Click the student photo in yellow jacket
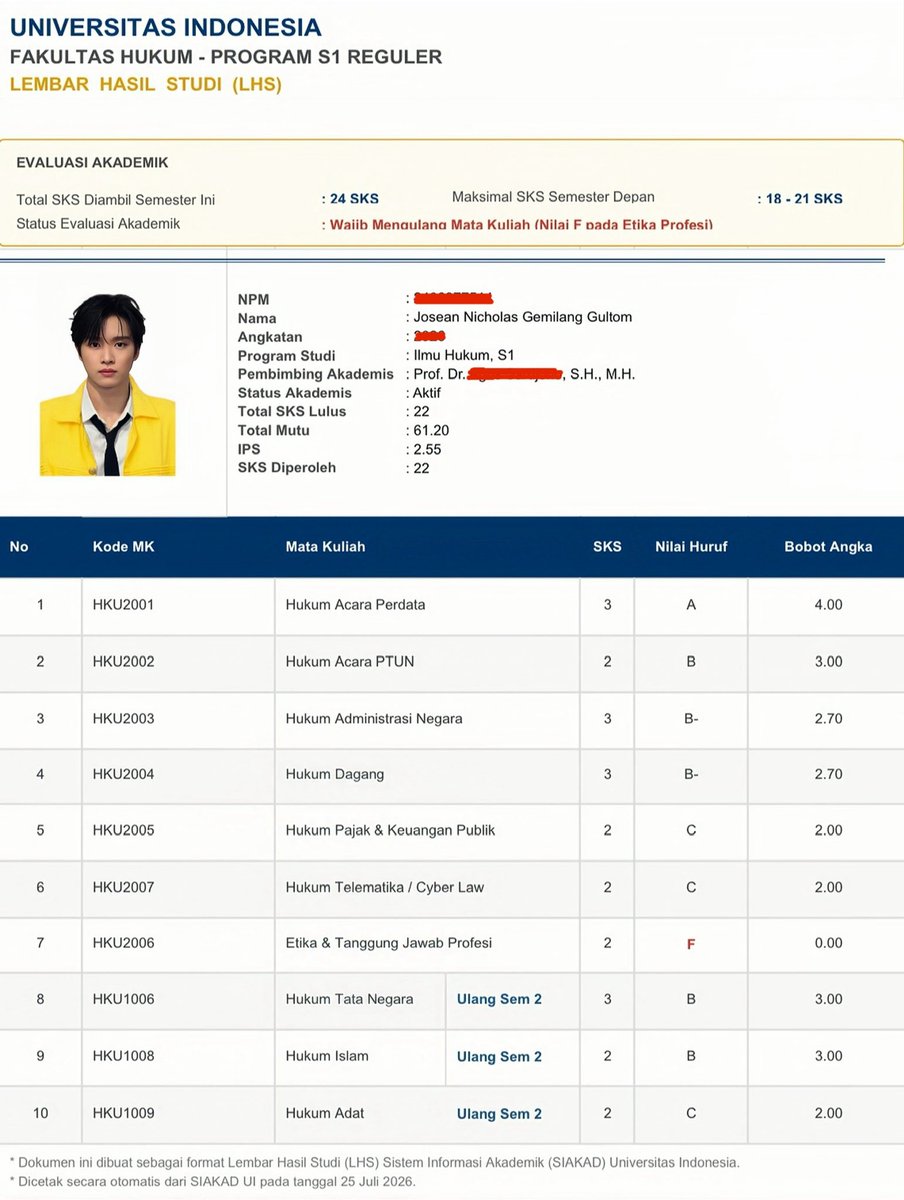This screenshot has width=904, height=1200. tap(107, 385)
